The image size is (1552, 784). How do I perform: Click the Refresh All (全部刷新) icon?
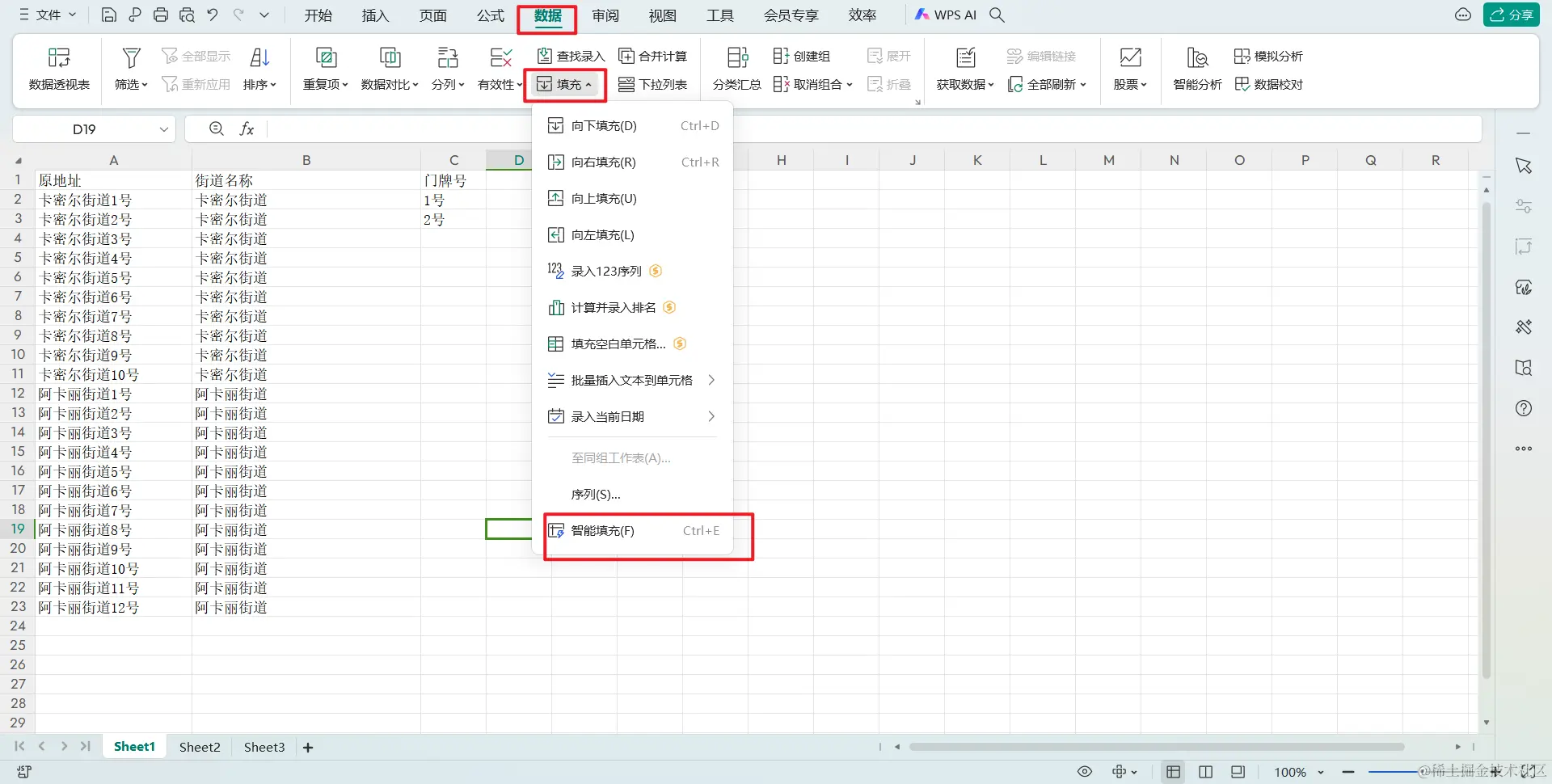pyautogui.click(x=1015, y=84)
